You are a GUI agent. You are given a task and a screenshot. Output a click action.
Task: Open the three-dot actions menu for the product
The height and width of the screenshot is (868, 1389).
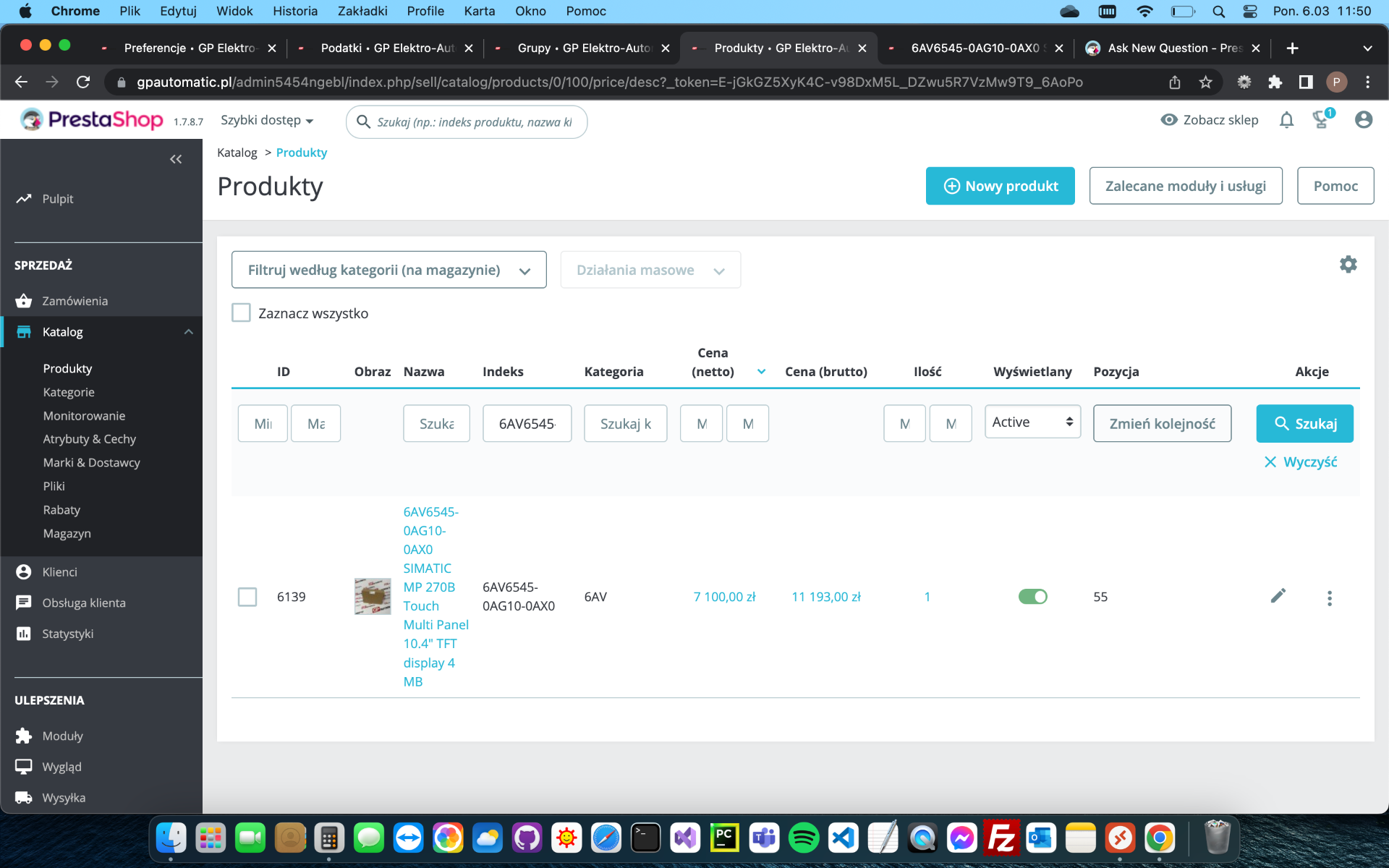[x=1329, y=597]
